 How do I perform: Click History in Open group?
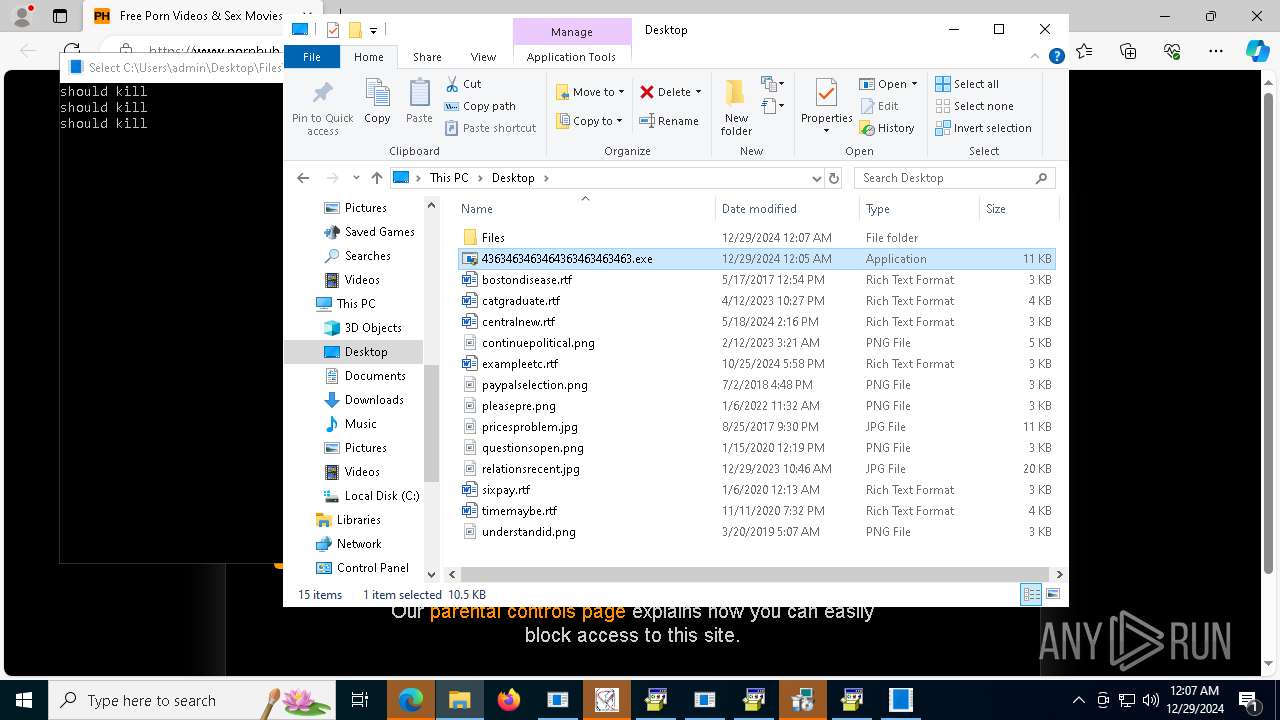[x=886, y=128]
